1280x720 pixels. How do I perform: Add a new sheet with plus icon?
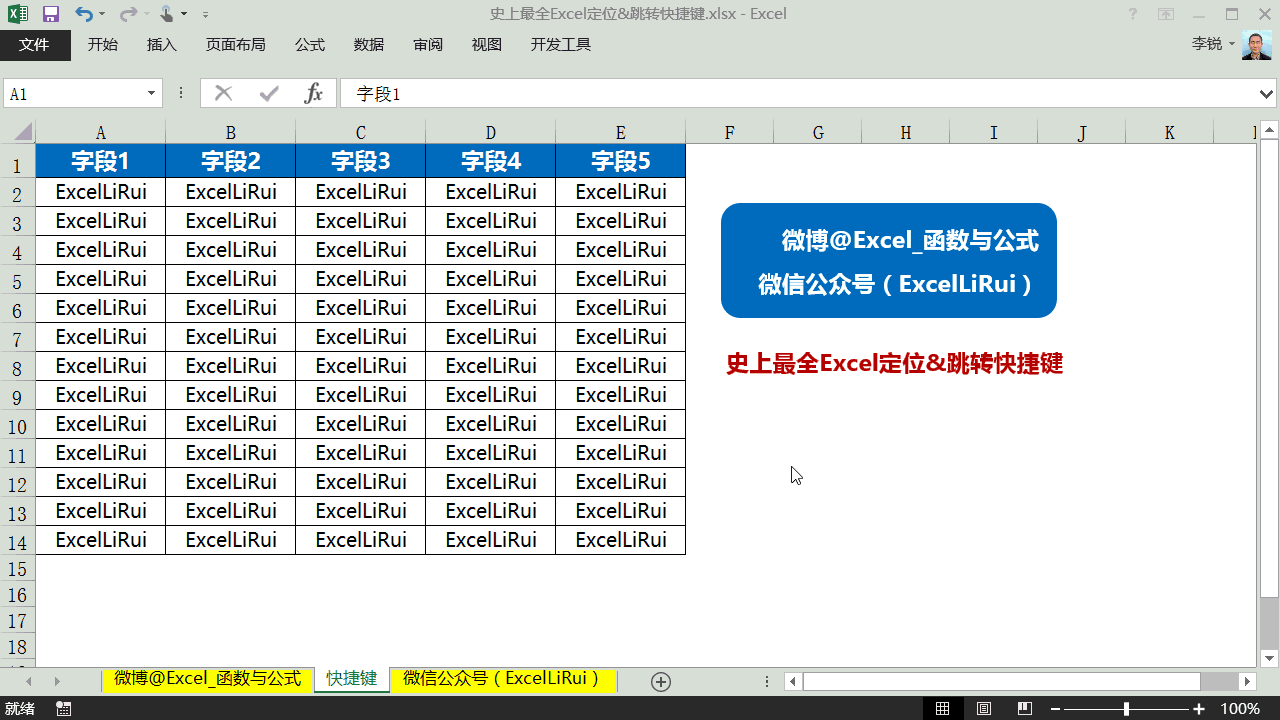coord(660,681)
